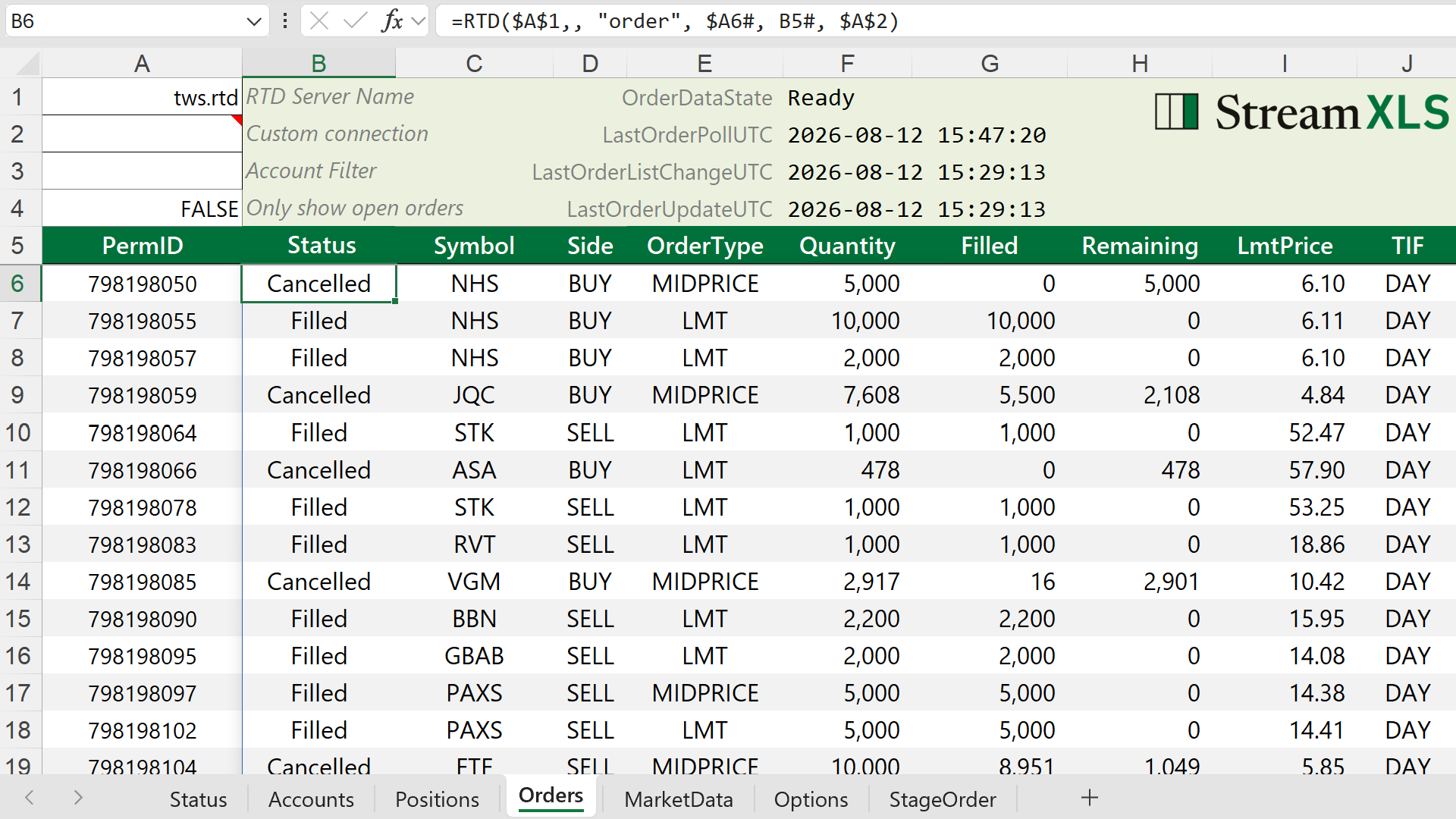Screen dimensions: 1456x819
Task: Open the Options sheet tab
Action: coord(811,799)
